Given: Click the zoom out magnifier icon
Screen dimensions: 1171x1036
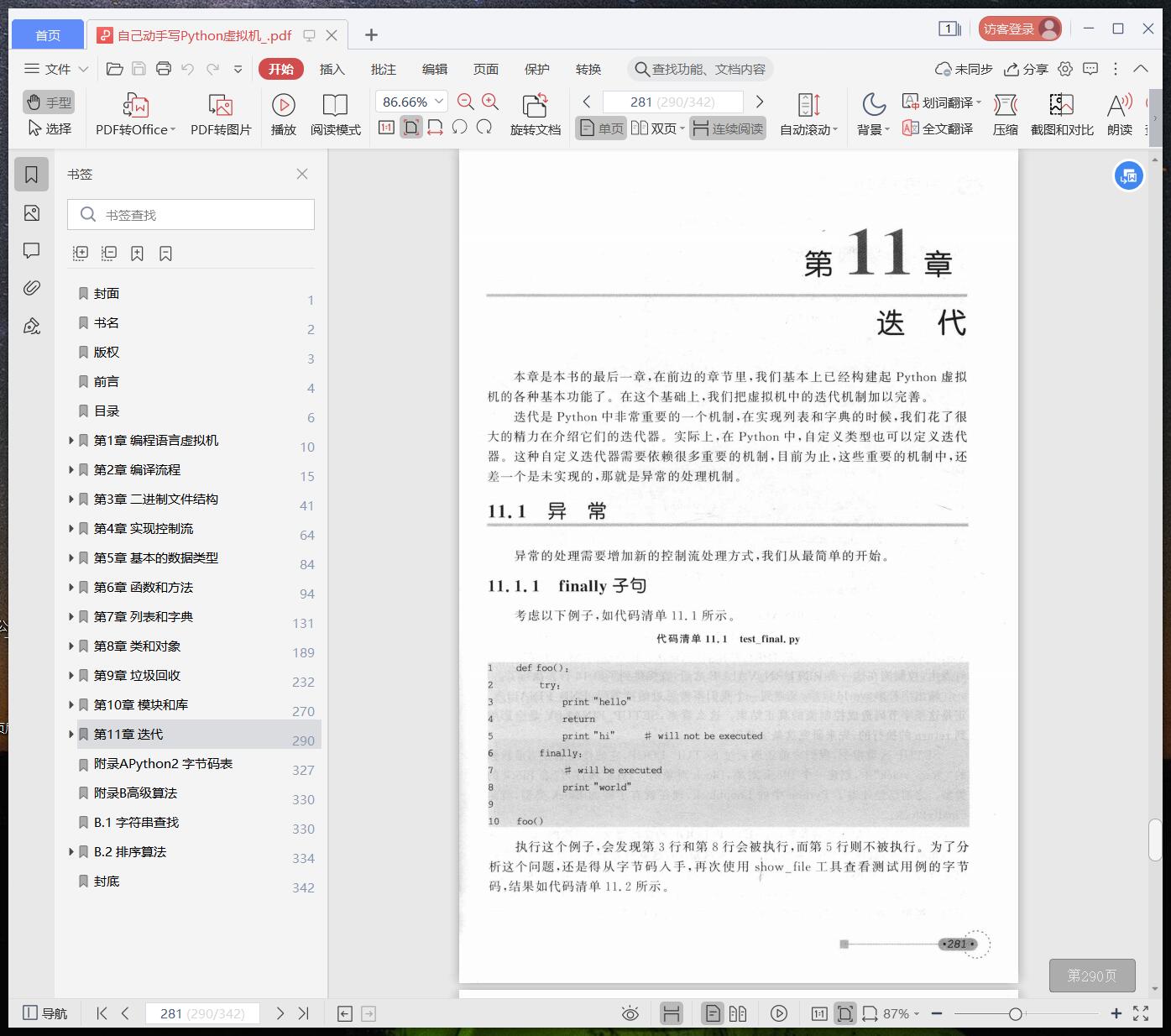Looking at the screenshot, I should click(466, 102).
